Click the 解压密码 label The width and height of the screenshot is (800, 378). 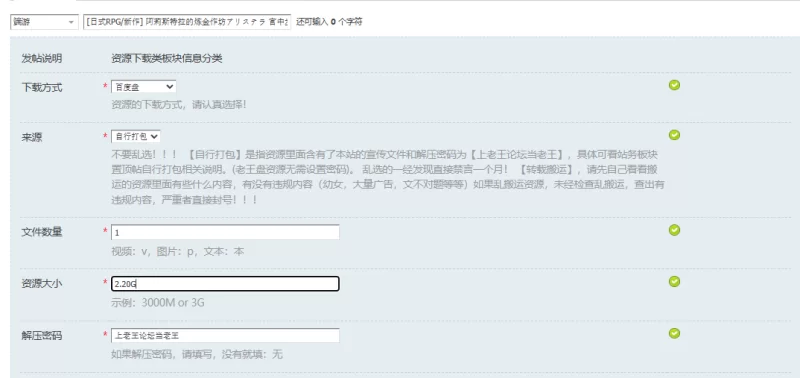click(42, 336)
